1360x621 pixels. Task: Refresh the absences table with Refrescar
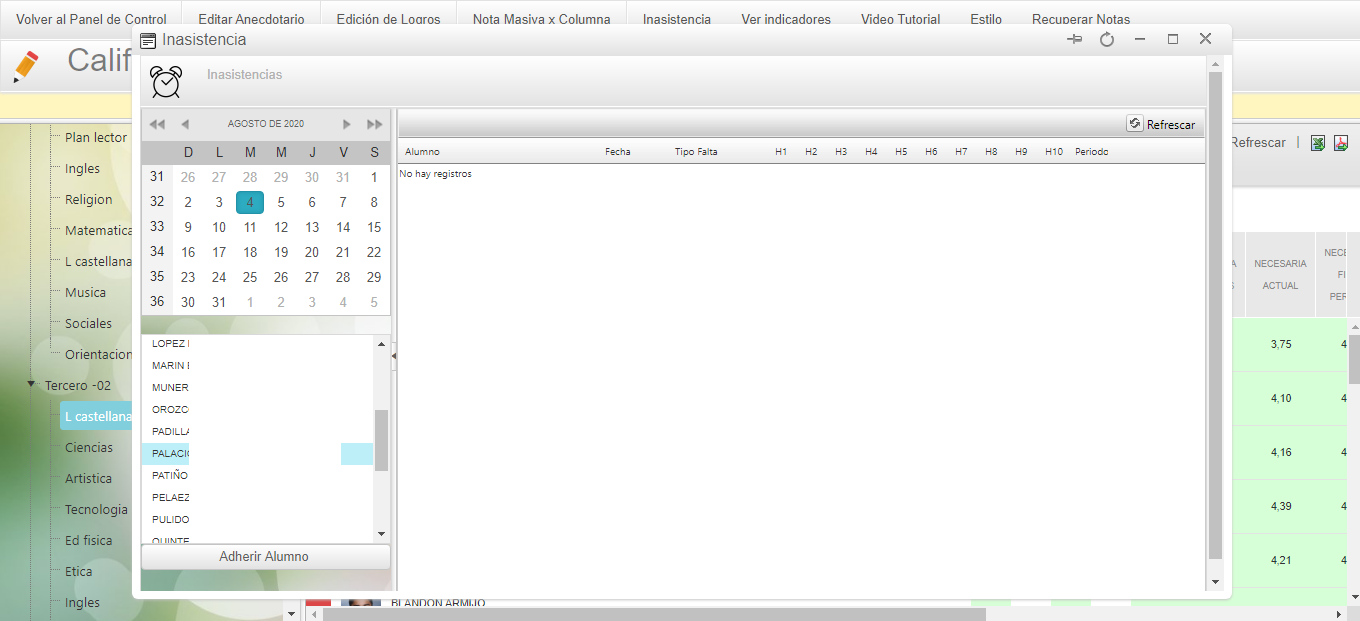[x=1161, y=124]
